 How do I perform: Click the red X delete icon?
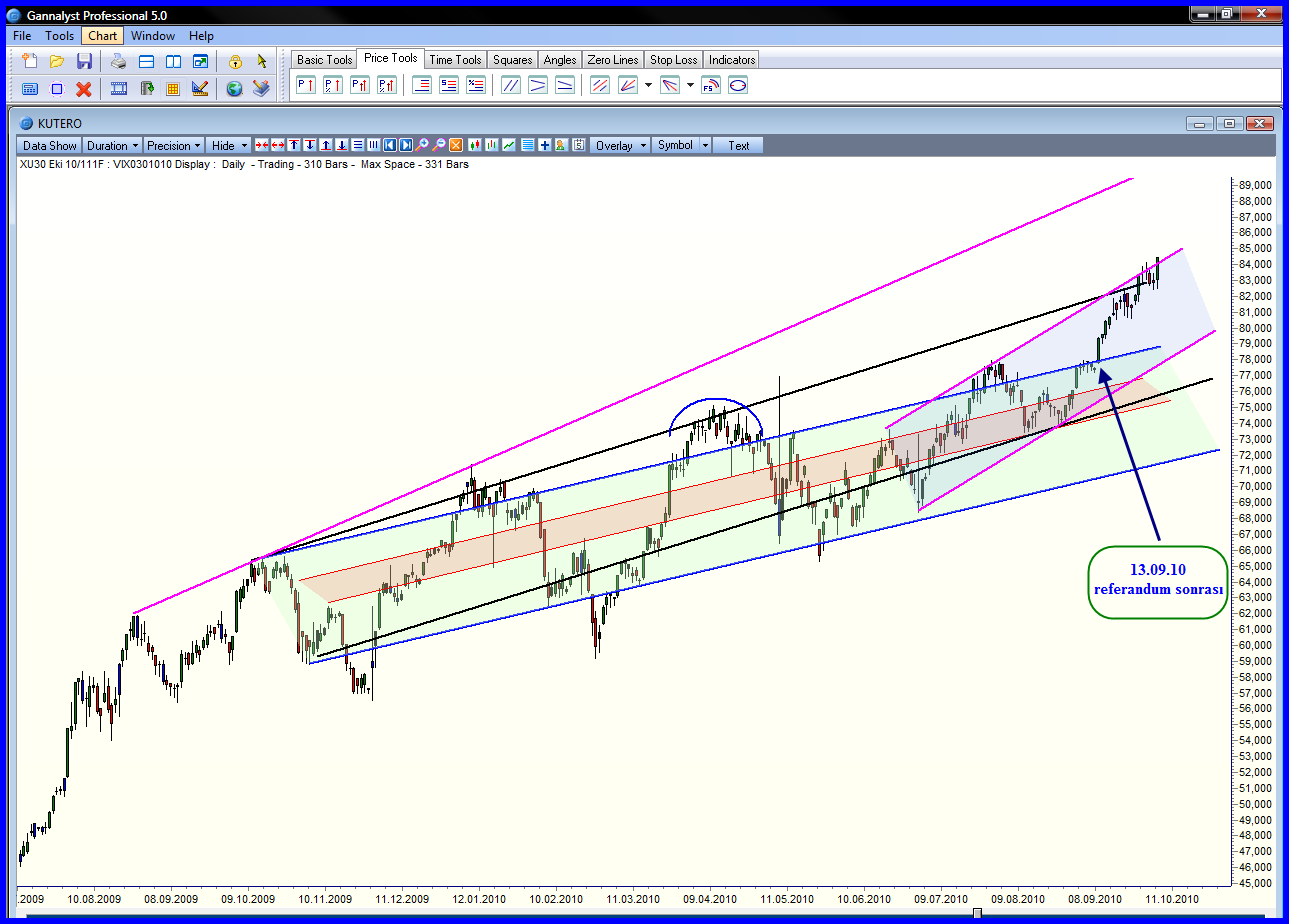[84, 89]
